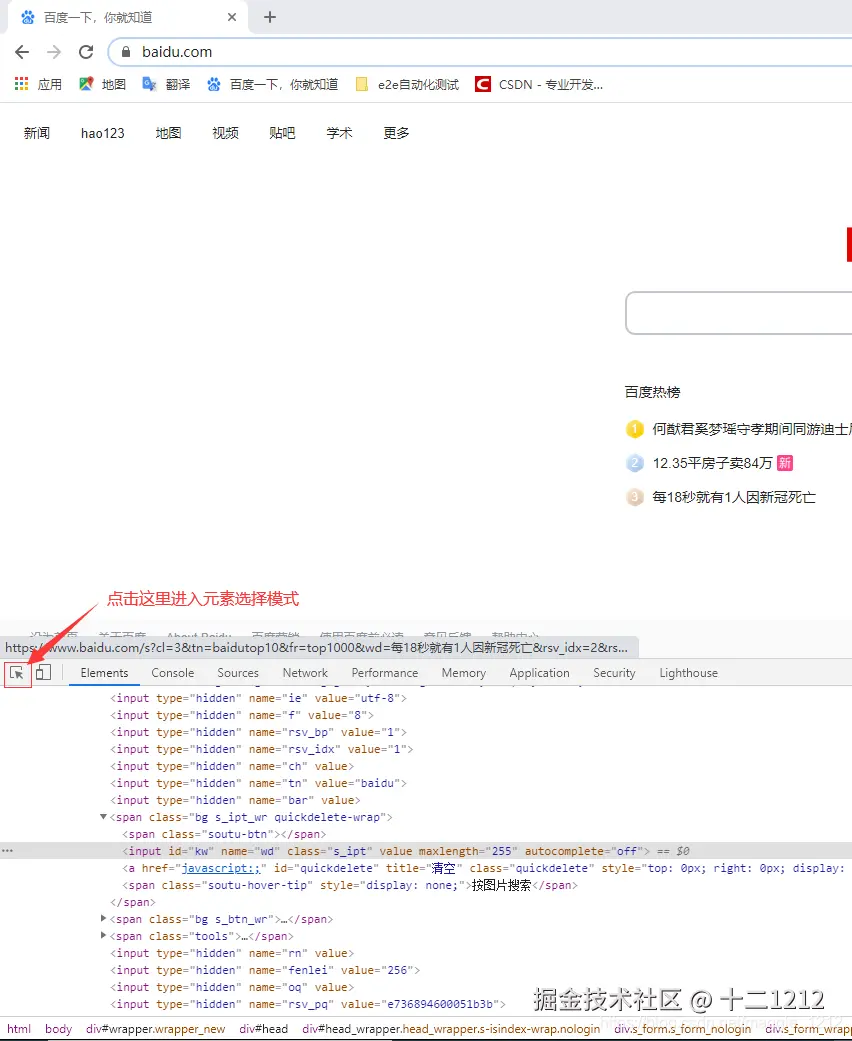Open the Memory tab

click(x=464, y=673)
